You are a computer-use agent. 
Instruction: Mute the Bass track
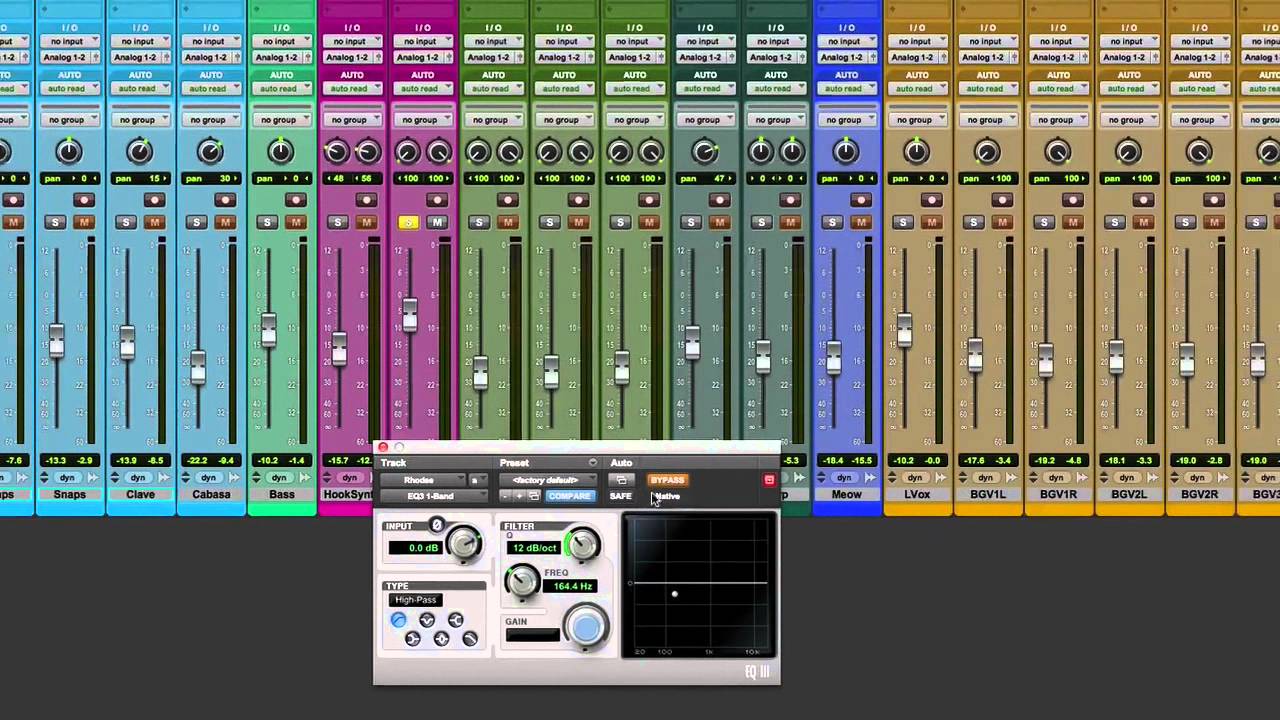295,222
